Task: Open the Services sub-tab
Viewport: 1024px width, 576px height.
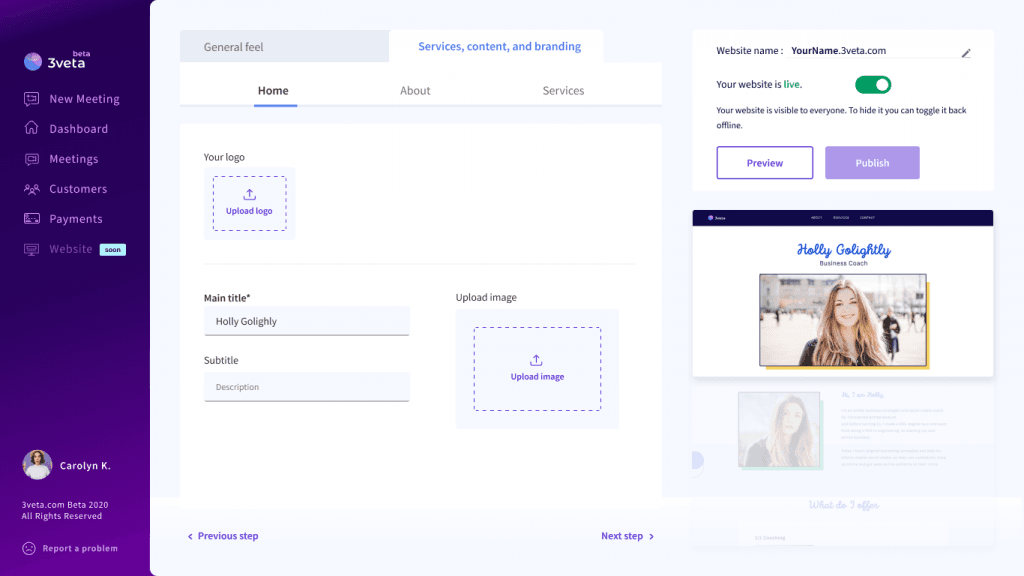Action: tap(563, 91)
